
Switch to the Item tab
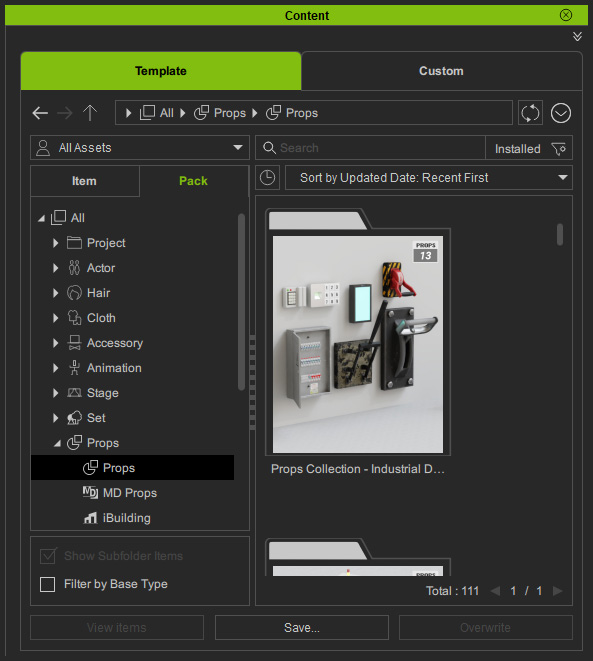[x=85, y=181]
